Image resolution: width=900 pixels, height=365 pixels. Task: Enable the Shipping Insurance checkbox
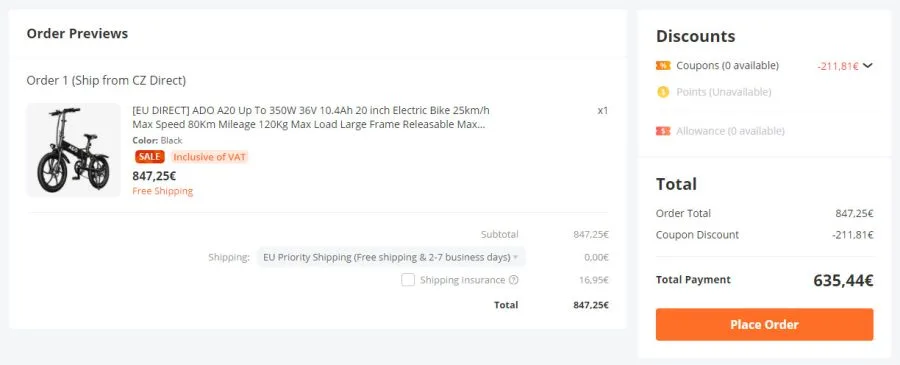click(x=408, y=280)
